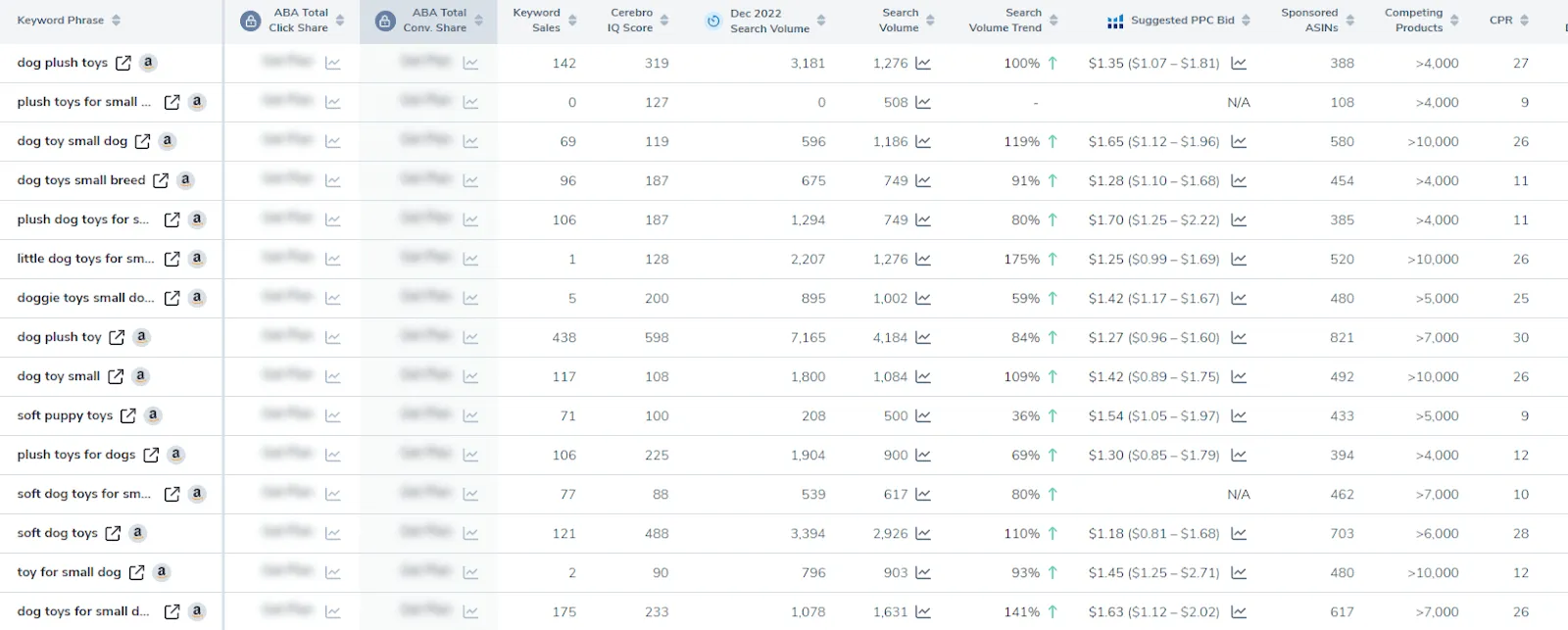This screenshot has height=630, width=1568.
Task: Click Keyword Sales value 175
Action: 563,611
